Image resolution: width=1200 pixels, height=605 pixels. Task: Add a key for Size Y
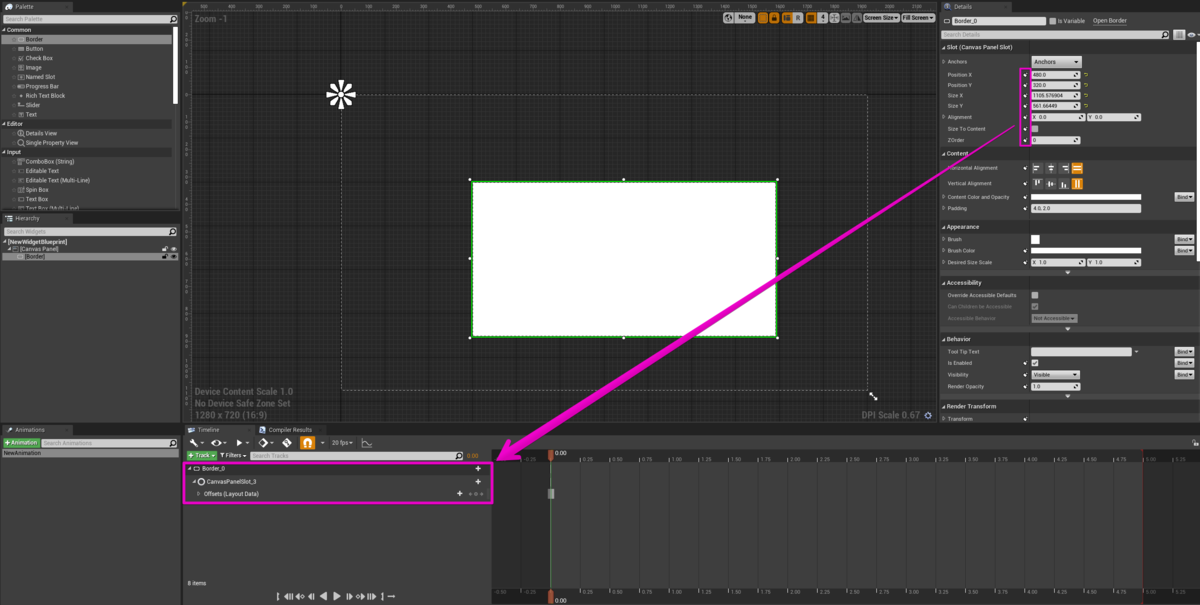pos(1025,106)
